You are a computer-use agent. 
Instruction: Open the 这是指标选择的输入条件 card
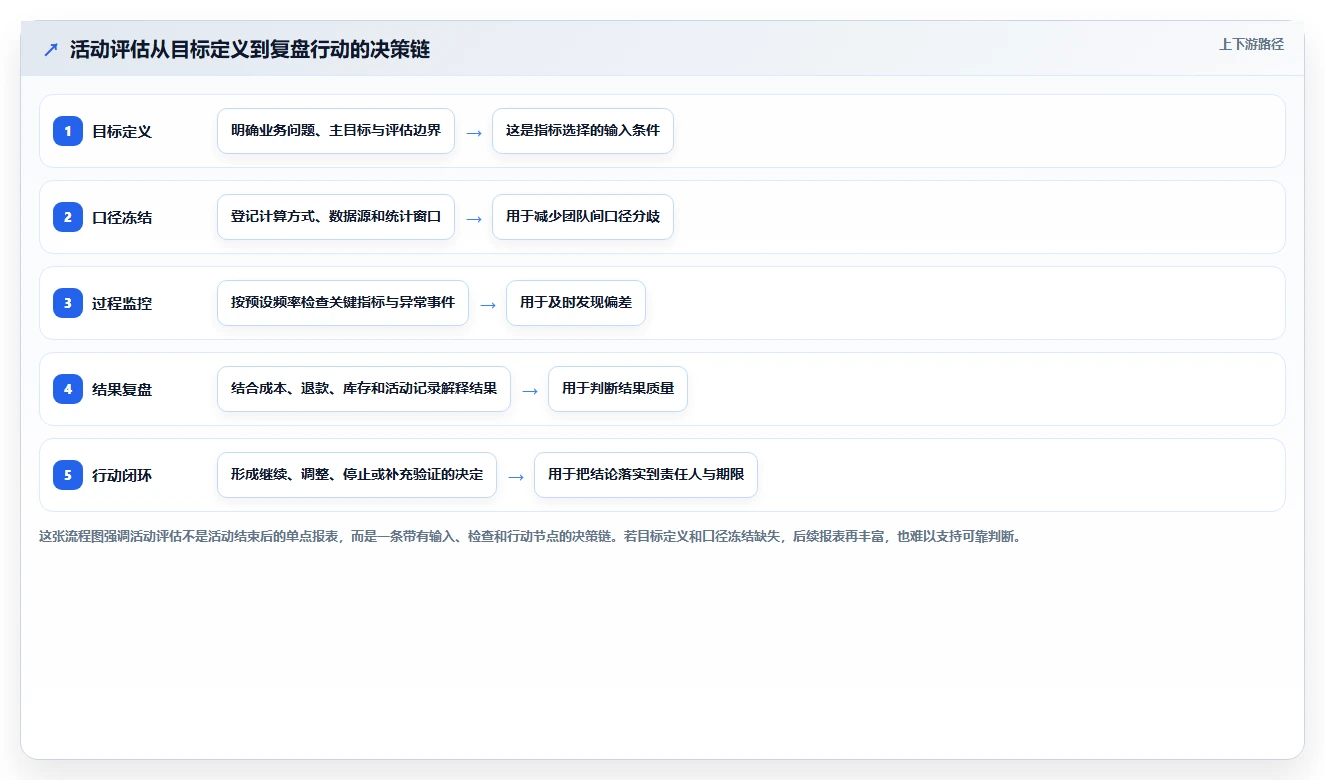coord(583,131)
